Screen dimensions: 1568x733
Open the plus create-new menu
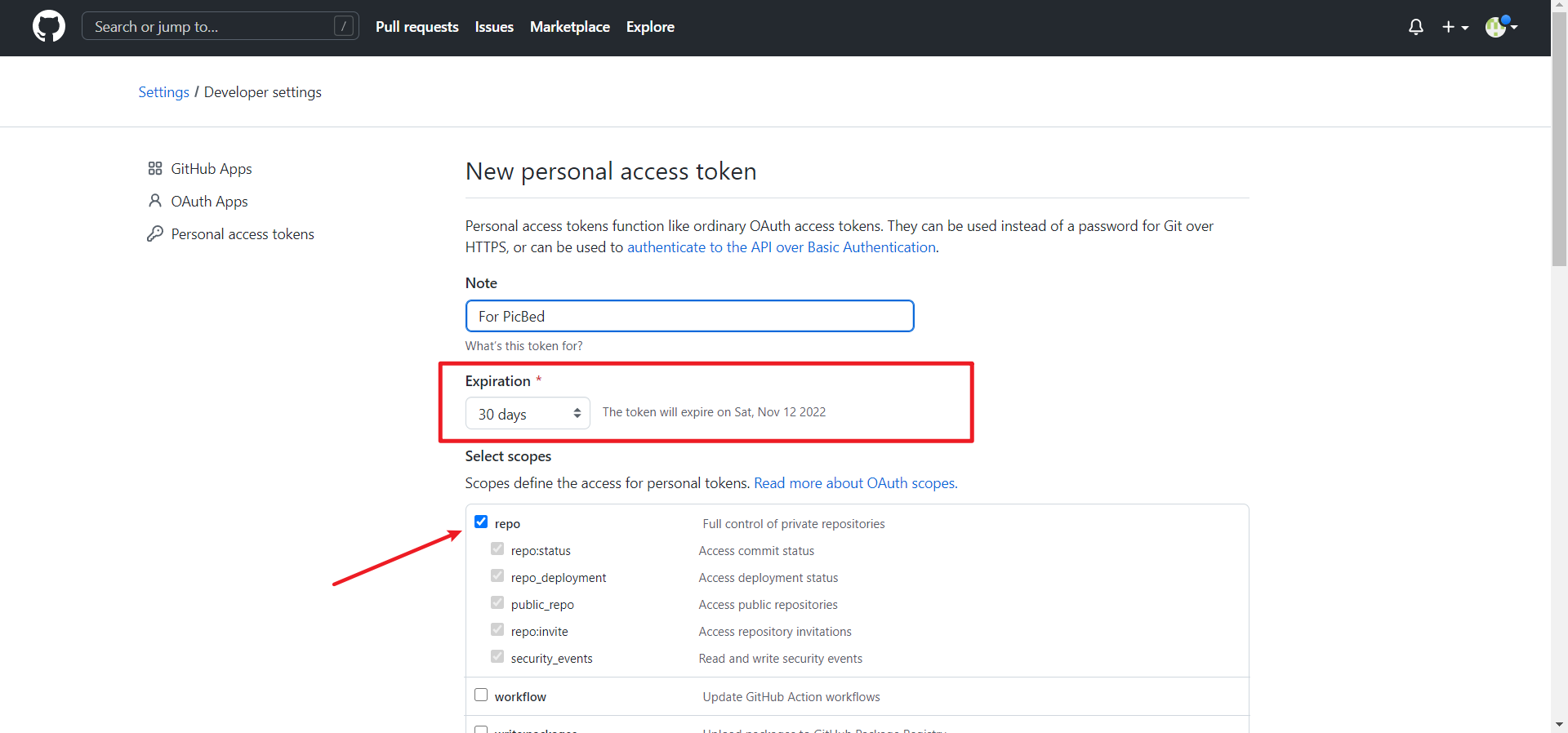(x=1455, y=27)
